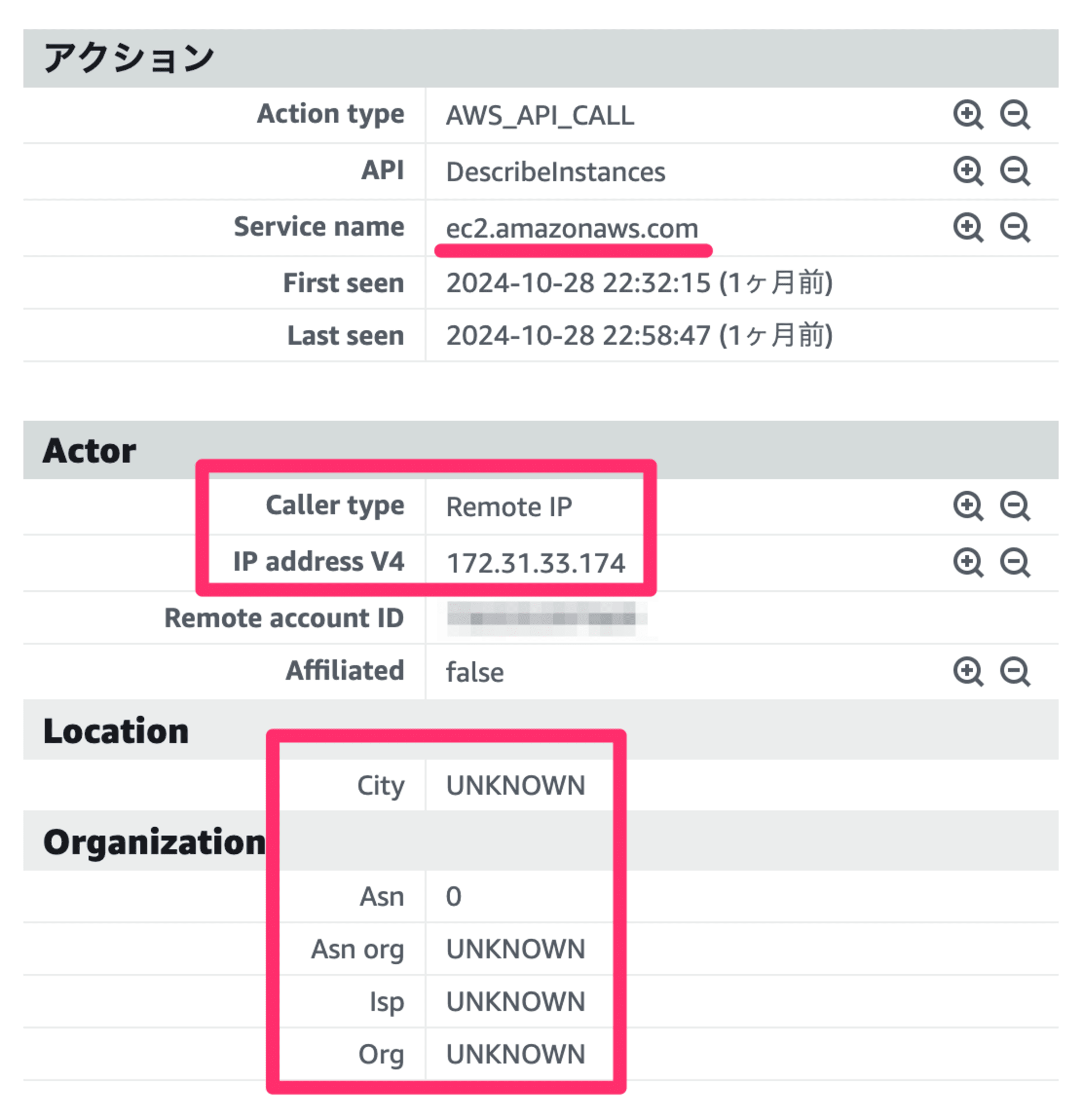Click the Remote account ID label
The height and width of the screenshot is (1120, 1083).
(x=284, y=618)
